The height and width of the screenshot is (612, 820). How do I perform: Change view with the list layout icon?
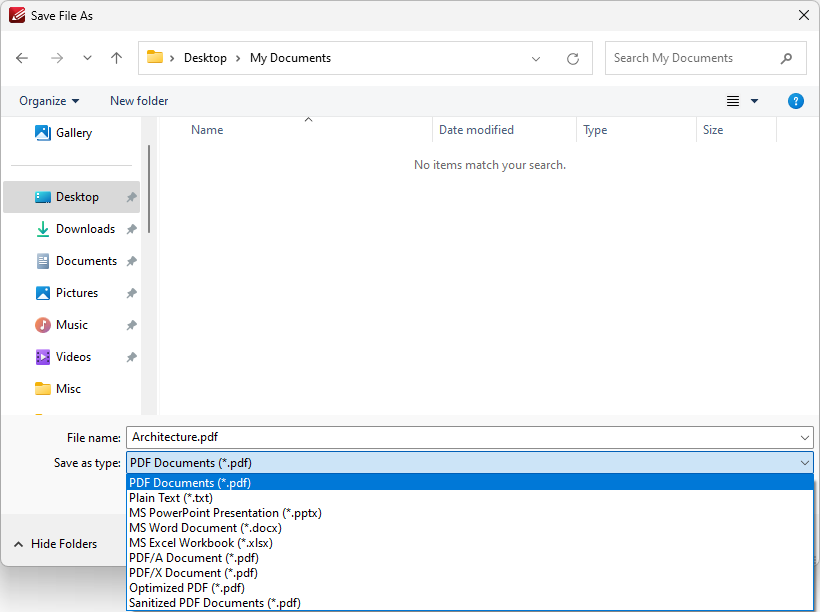(733, 101)
